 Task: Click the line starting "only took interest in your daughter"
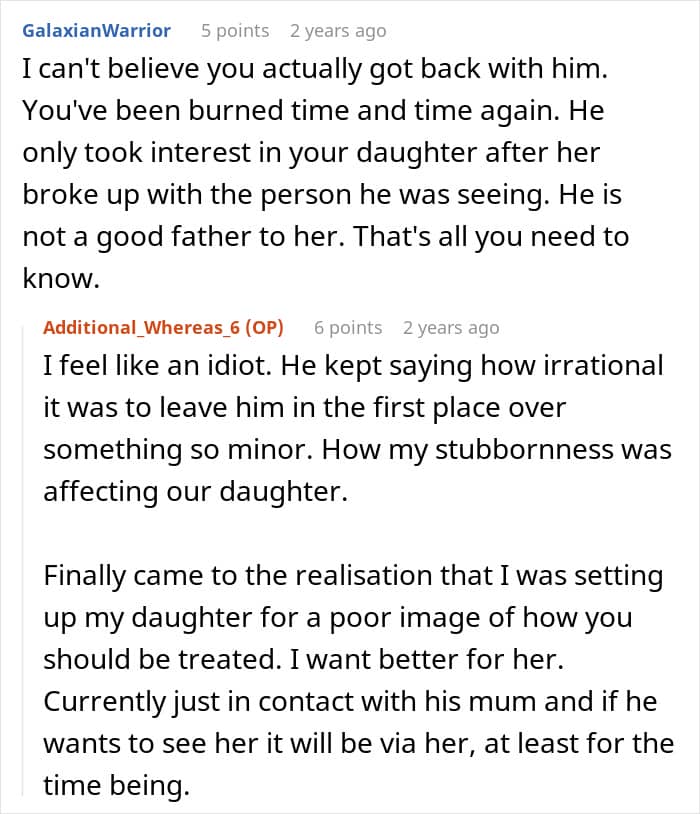tap(311, 153)
